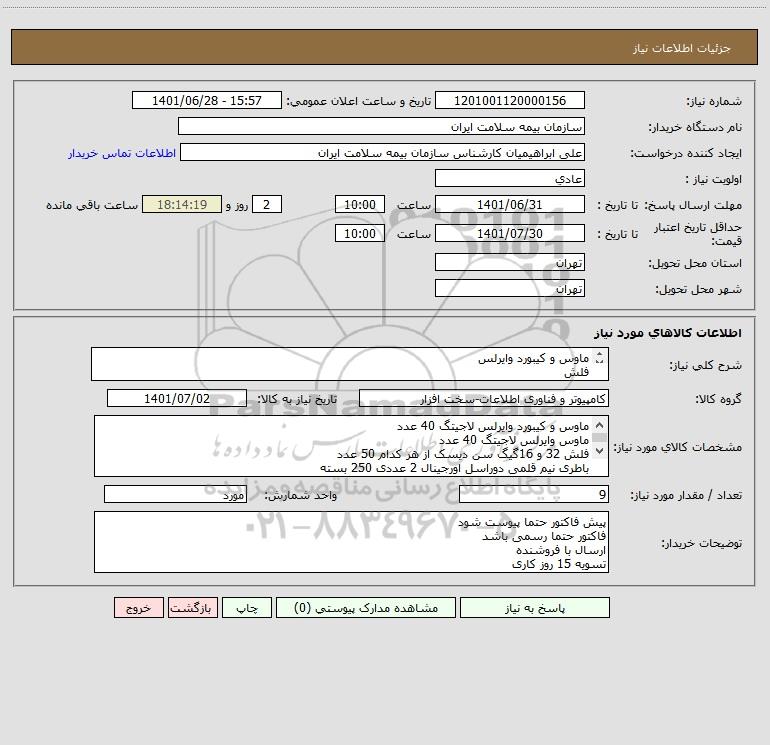Click response deadline time 10:00 field
The image size is (770, 745).
[359, 204]
